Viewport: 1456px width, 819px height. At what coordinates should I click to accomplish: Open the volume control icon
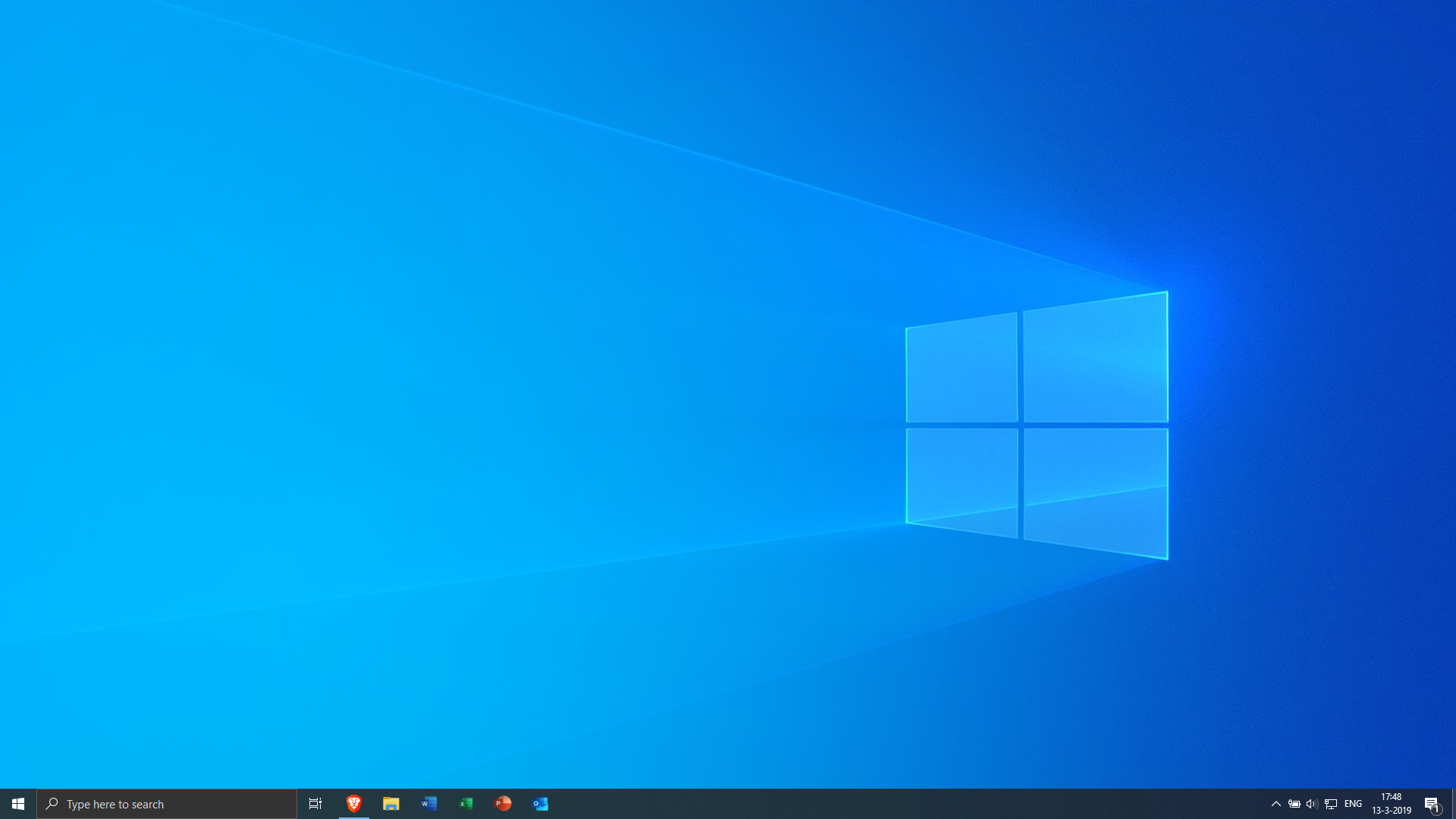click(1312, 804)
